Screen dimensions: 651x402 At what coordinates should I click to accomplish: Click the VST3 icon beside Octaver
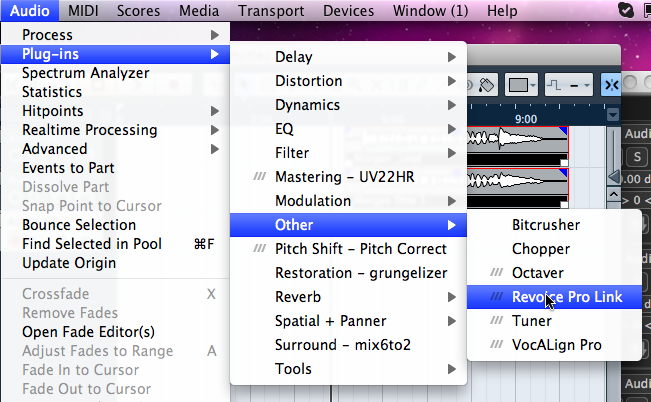point(495,273)
